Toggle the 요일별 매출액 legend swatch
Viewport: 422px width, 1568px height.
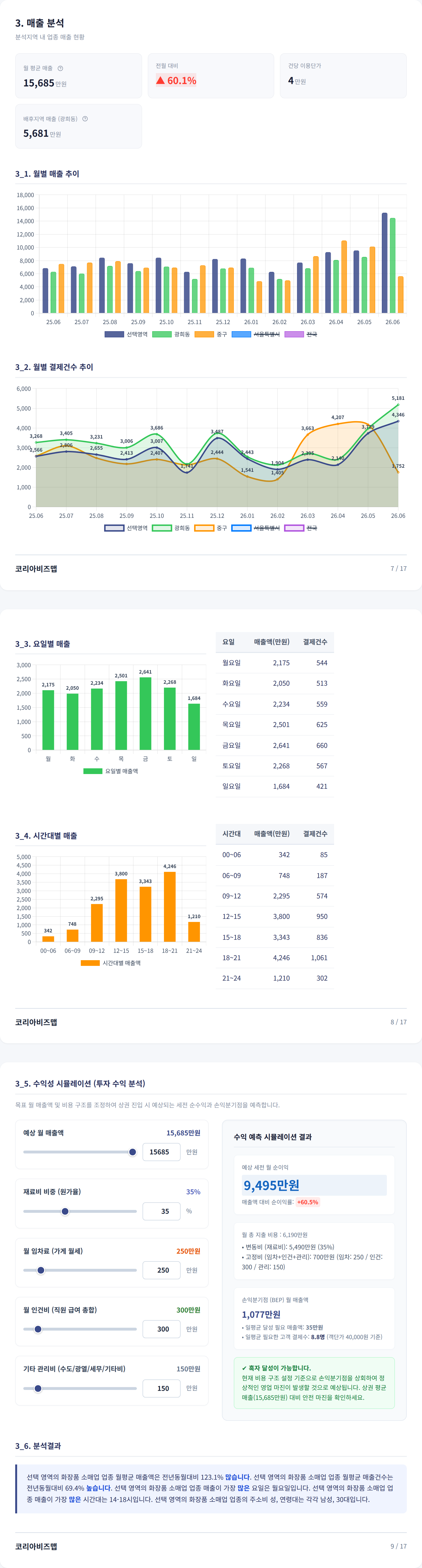pyautogui.click(x=93, y=771)
